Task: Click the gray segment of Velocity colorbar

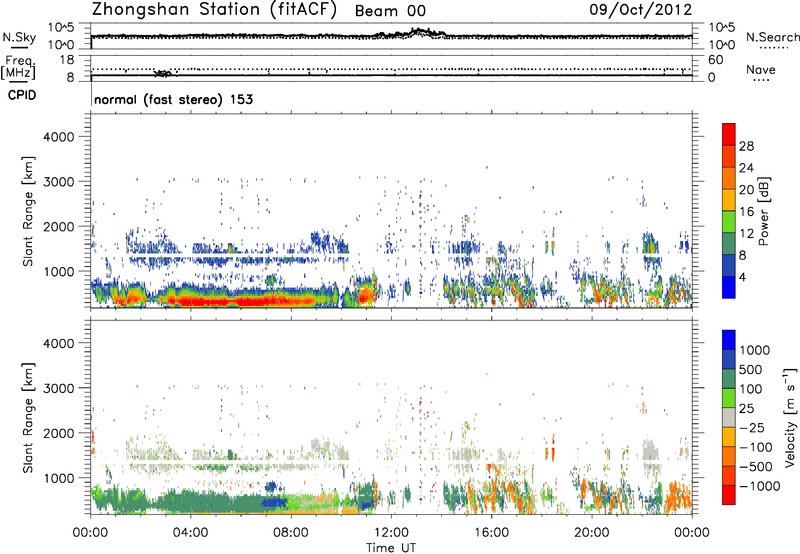Action: pos(729,418)
